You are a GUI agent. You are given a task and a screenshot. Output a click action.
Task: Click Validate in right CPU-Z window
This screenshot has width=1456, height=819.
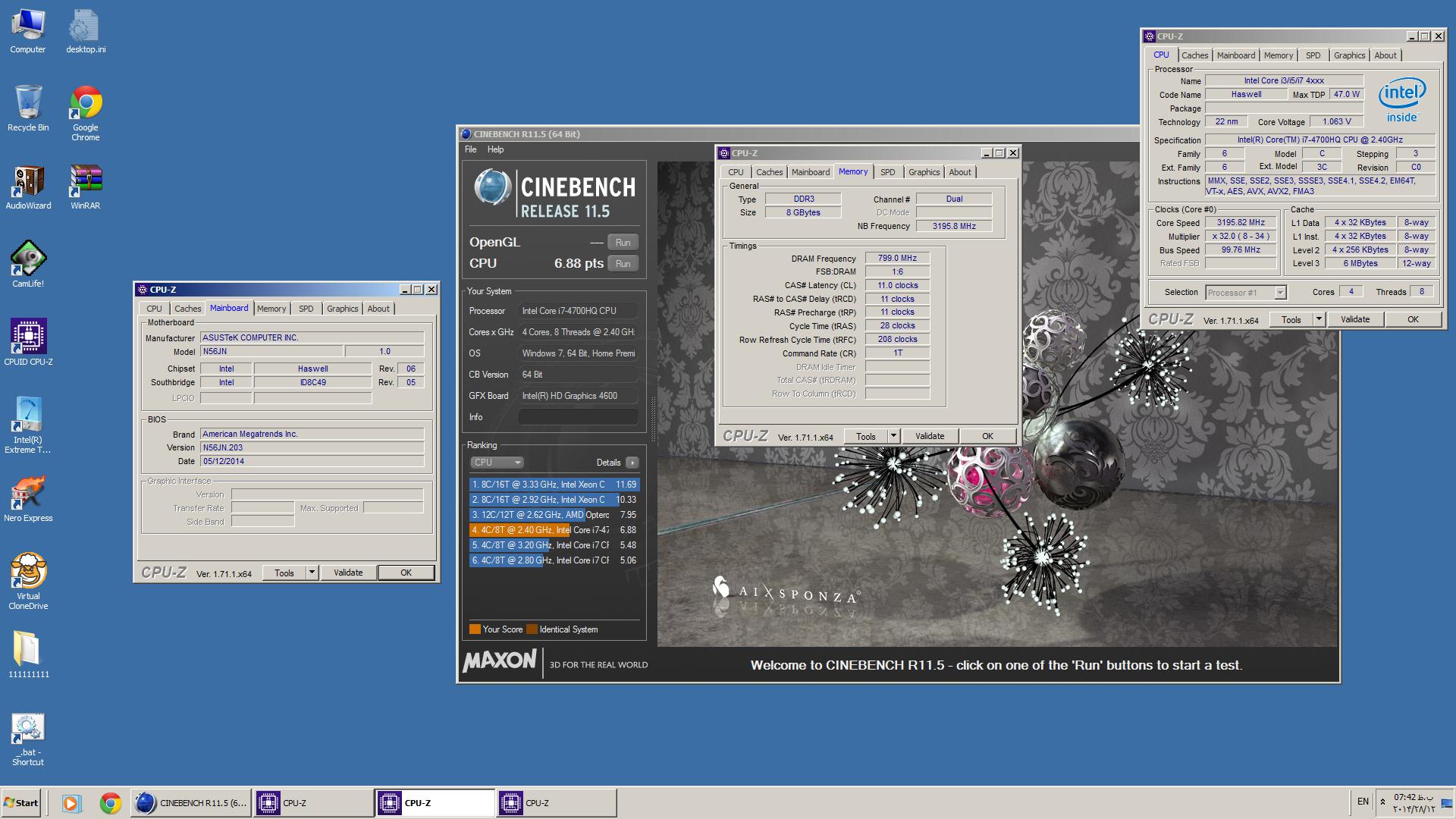click(x=1355, y=319)
